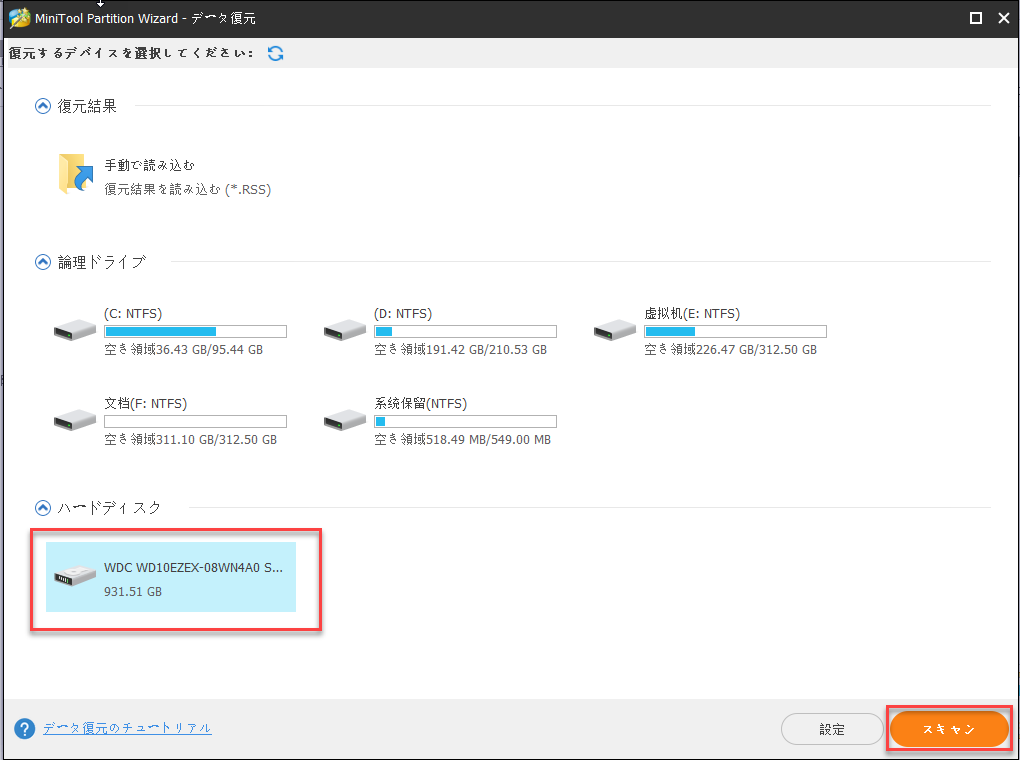Select the D: NTFS drive icon
The height and width of the screenshot is (760, 1020).
click(x=344, y=329)
